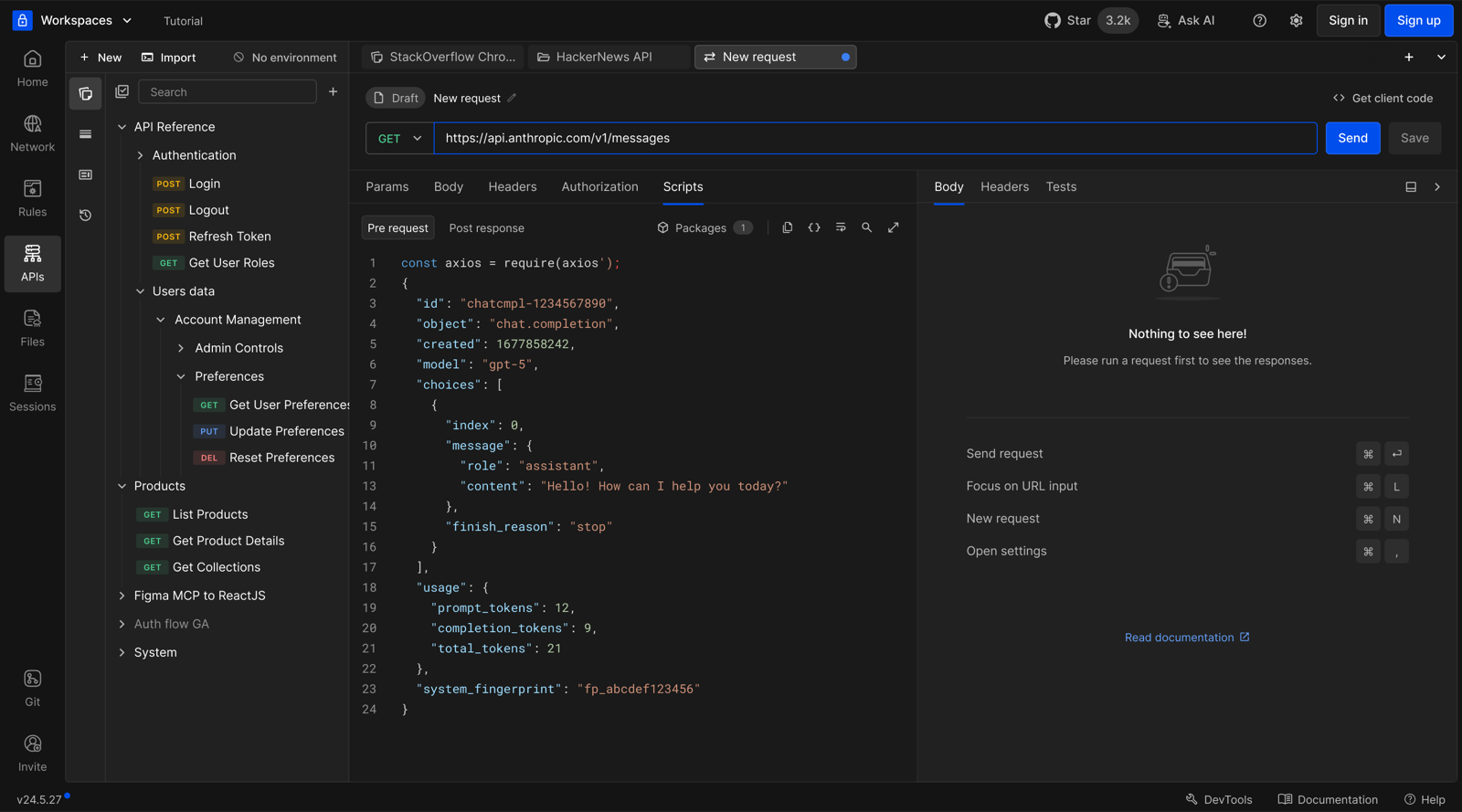Click the Save button
The height and width of the screenshot is (812, 1462).
coord(1414,138)
